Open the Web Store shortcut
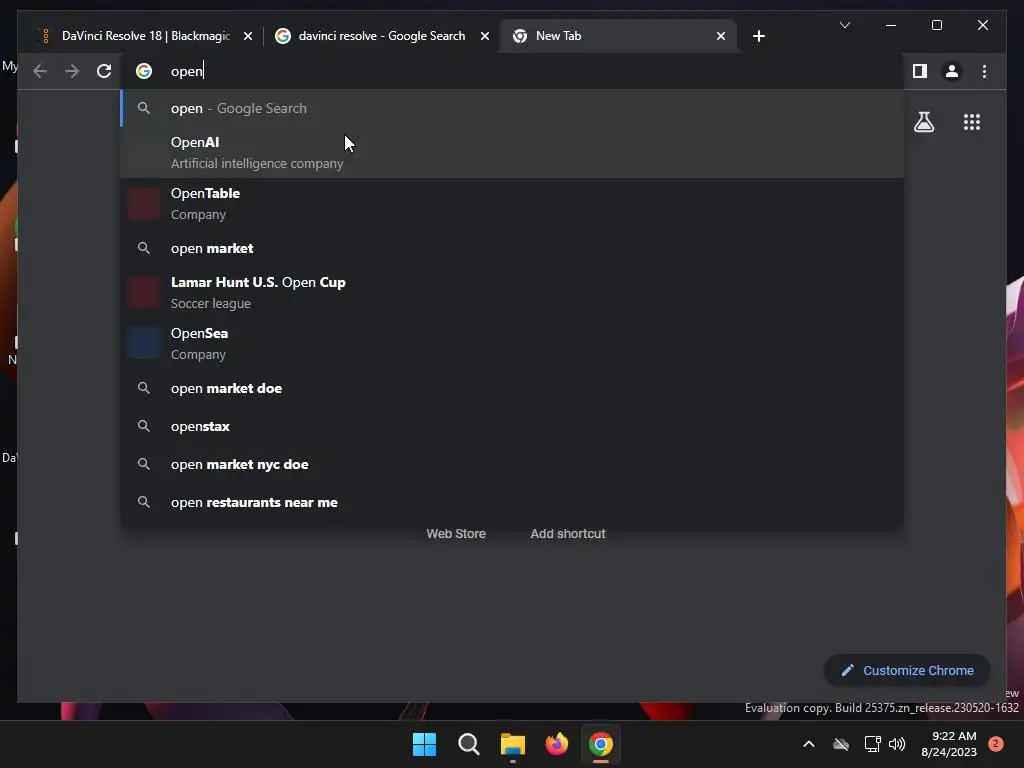Image resolution: width=1024 pixels, height=768 pixels. 456,534
